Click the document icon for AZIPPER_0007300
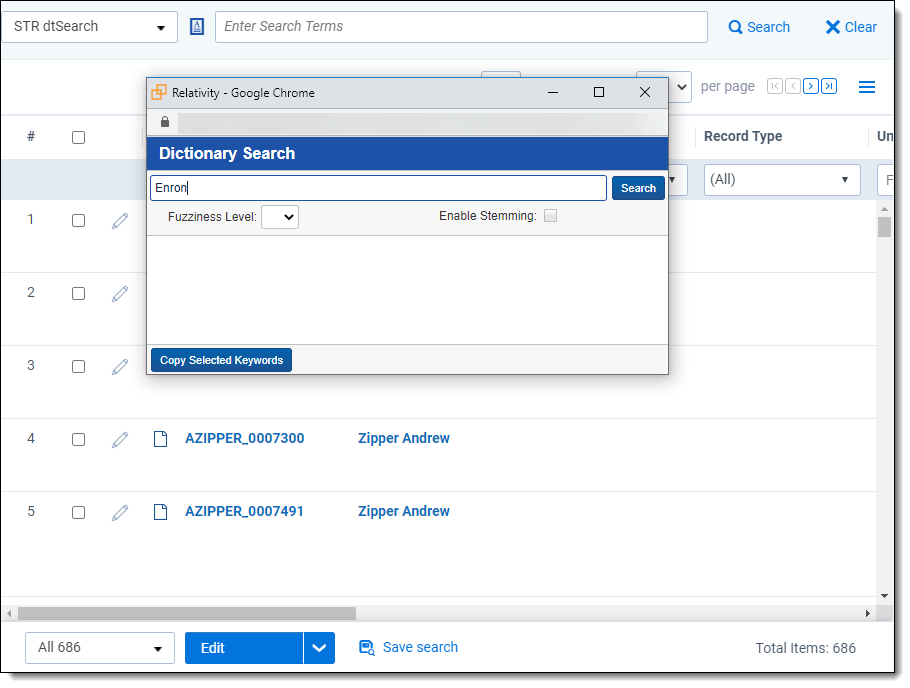Screen dimensions: 910x688 click(x=161, y=439)
